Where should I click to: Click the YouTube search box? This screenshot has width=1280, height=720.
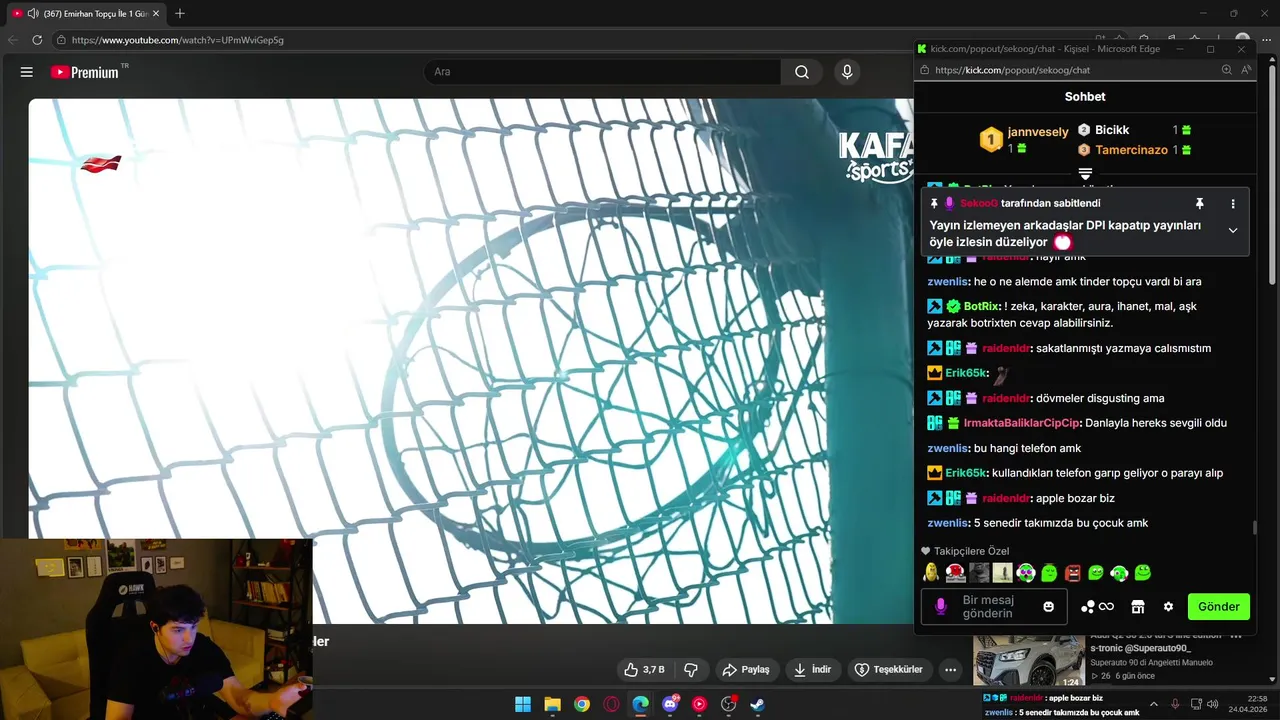pos(602,72)
